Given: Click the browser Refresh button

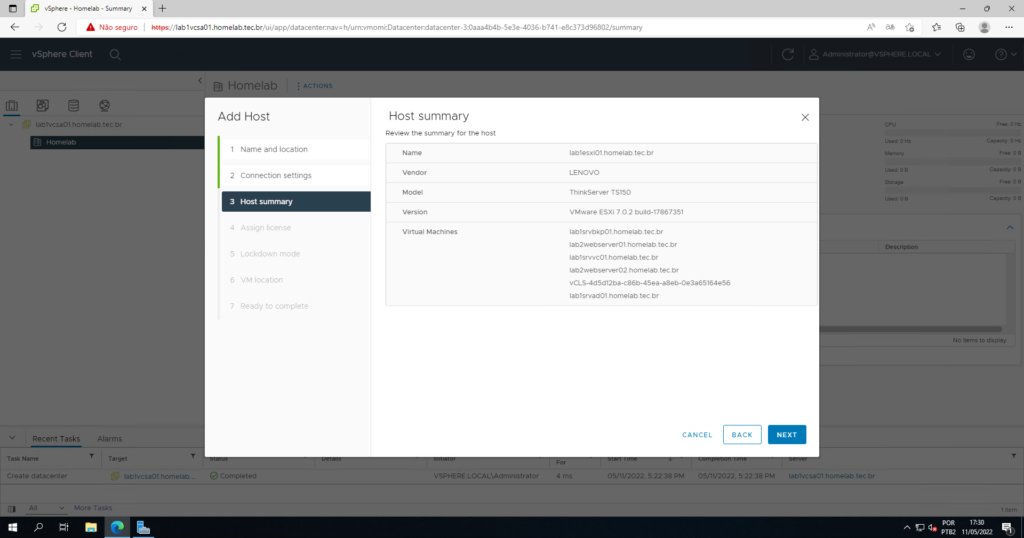Looking at the screenshot, I should 61,27.
